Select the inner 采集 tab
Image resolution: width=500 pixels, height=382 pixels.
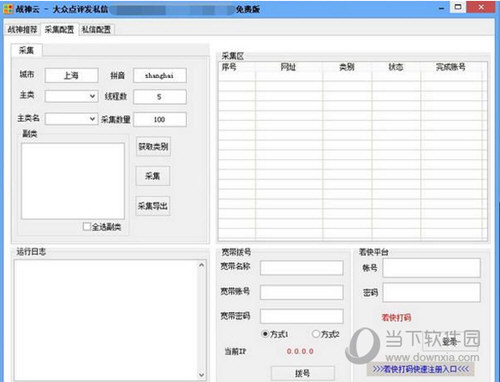(x=26, y=50)
